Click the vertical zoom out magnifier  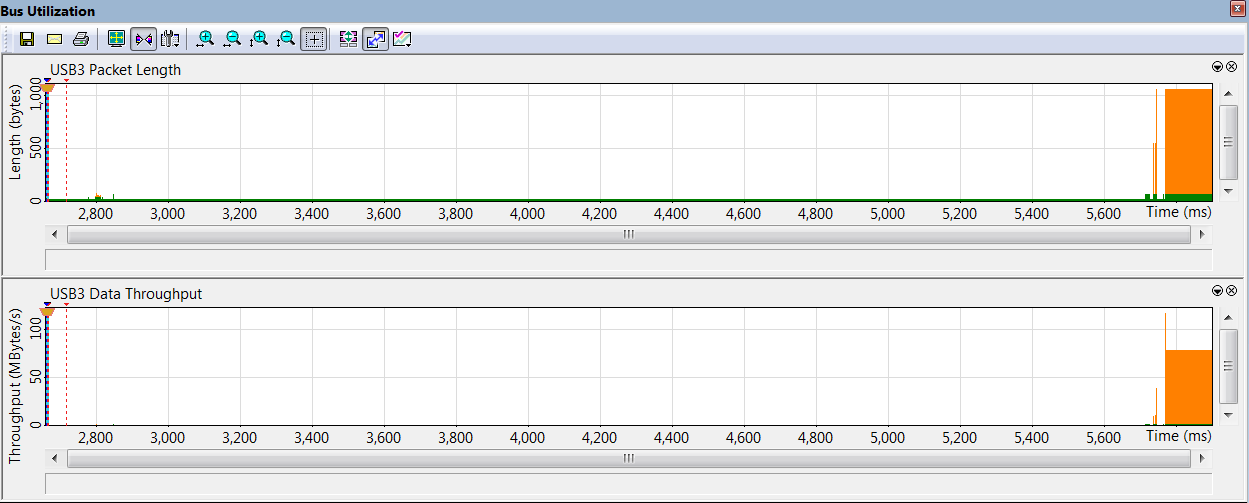tap(286, 39)
